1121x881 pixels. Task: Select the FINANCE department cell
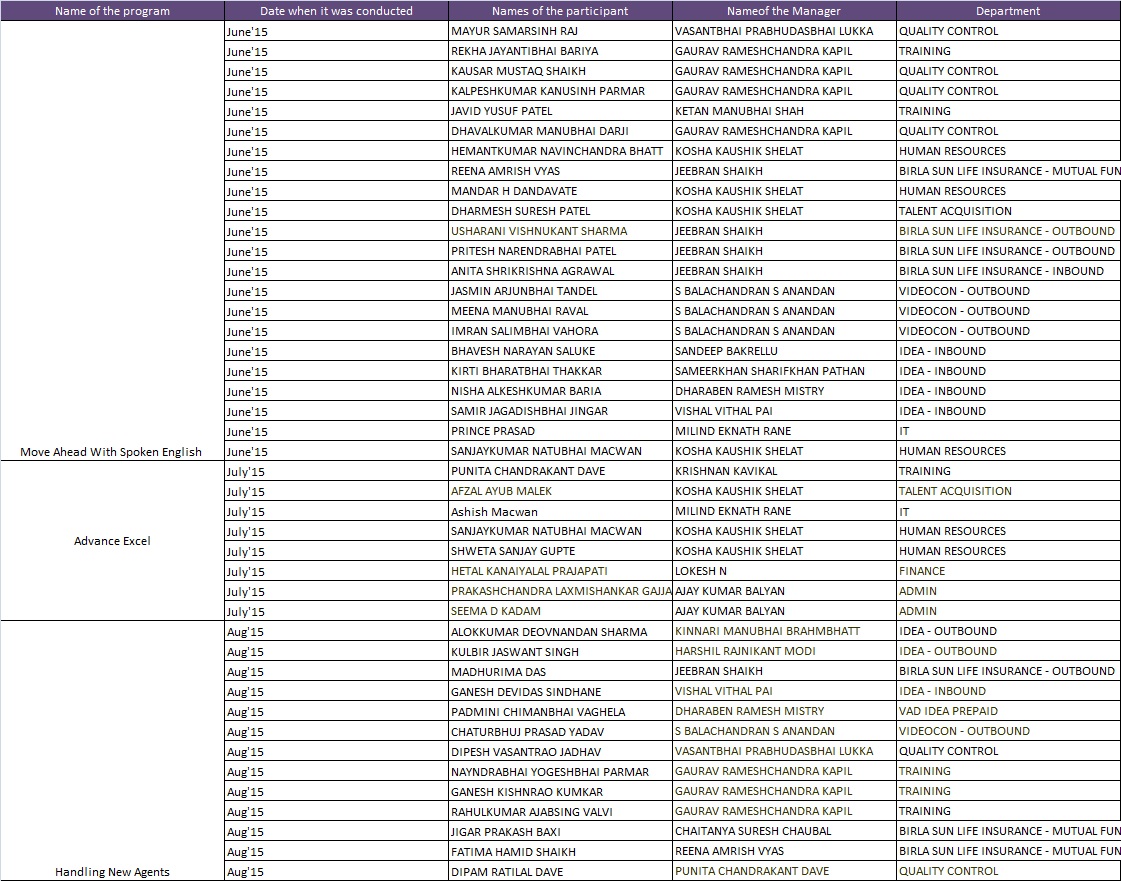click(x=1008, y=571)
